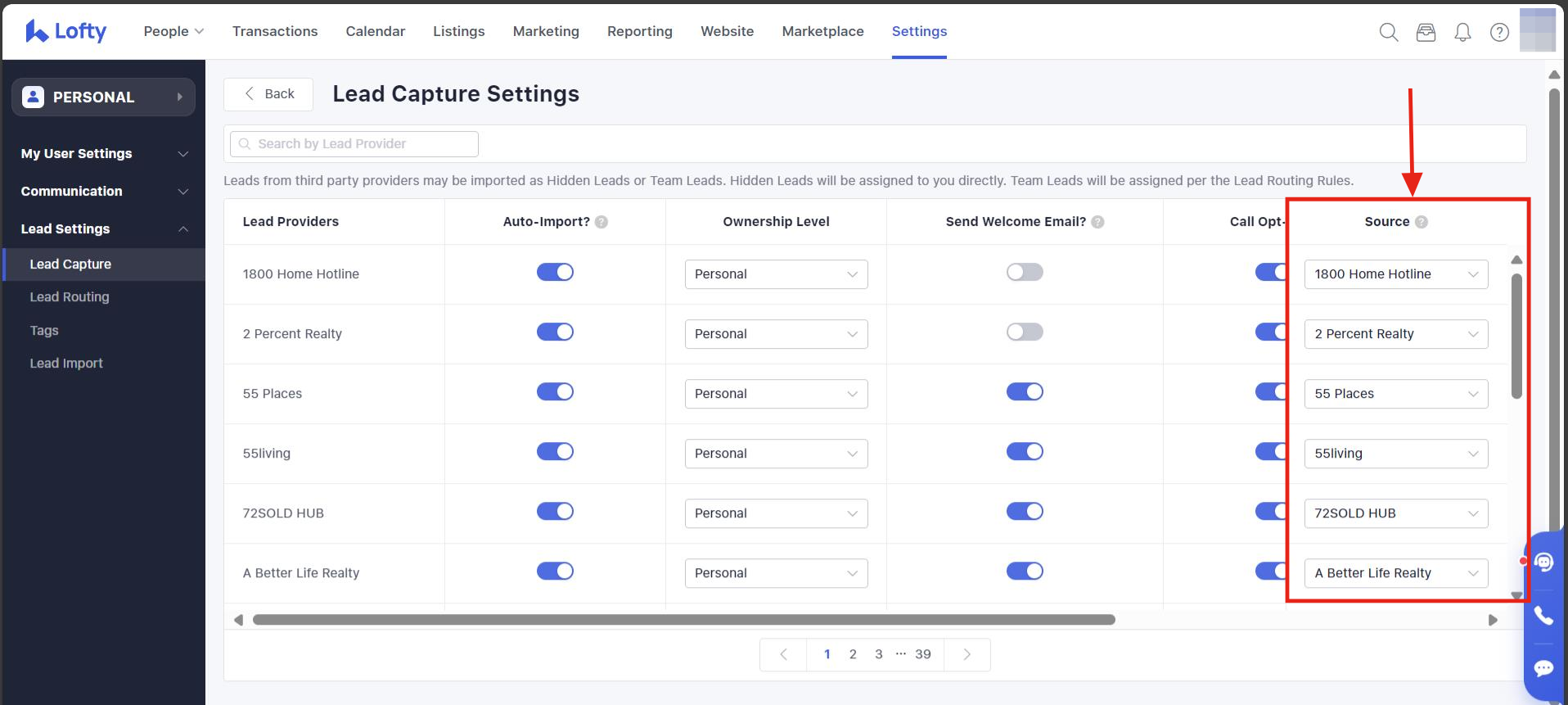Image resolution: width=1568 pixels, height=705 pixels.
Task: Open the search magnifier in top bar
Action: [x=1388, y=32]
